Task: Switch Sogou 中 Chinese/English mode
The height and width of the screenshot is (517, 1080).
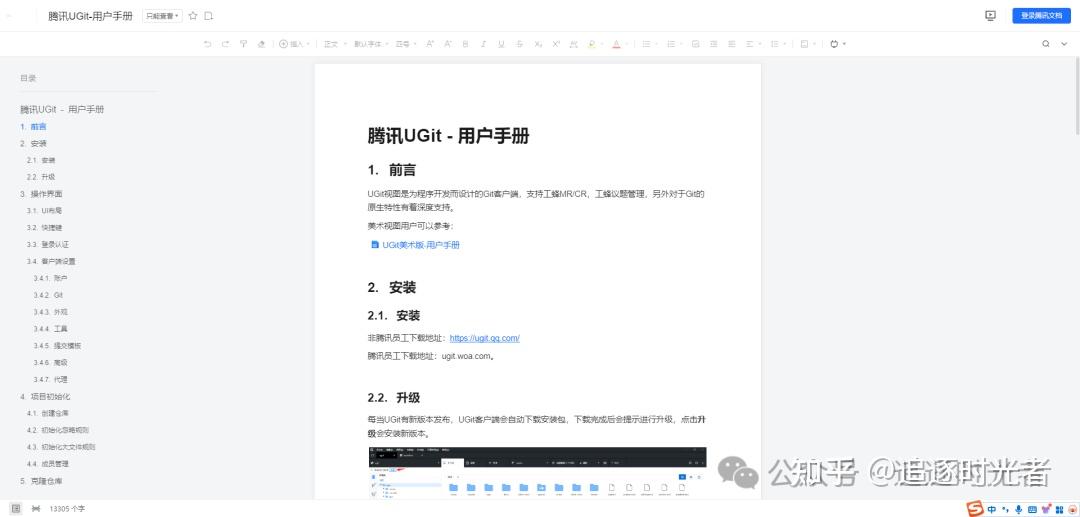Action: pyautogui.click(x=992, y=509)
